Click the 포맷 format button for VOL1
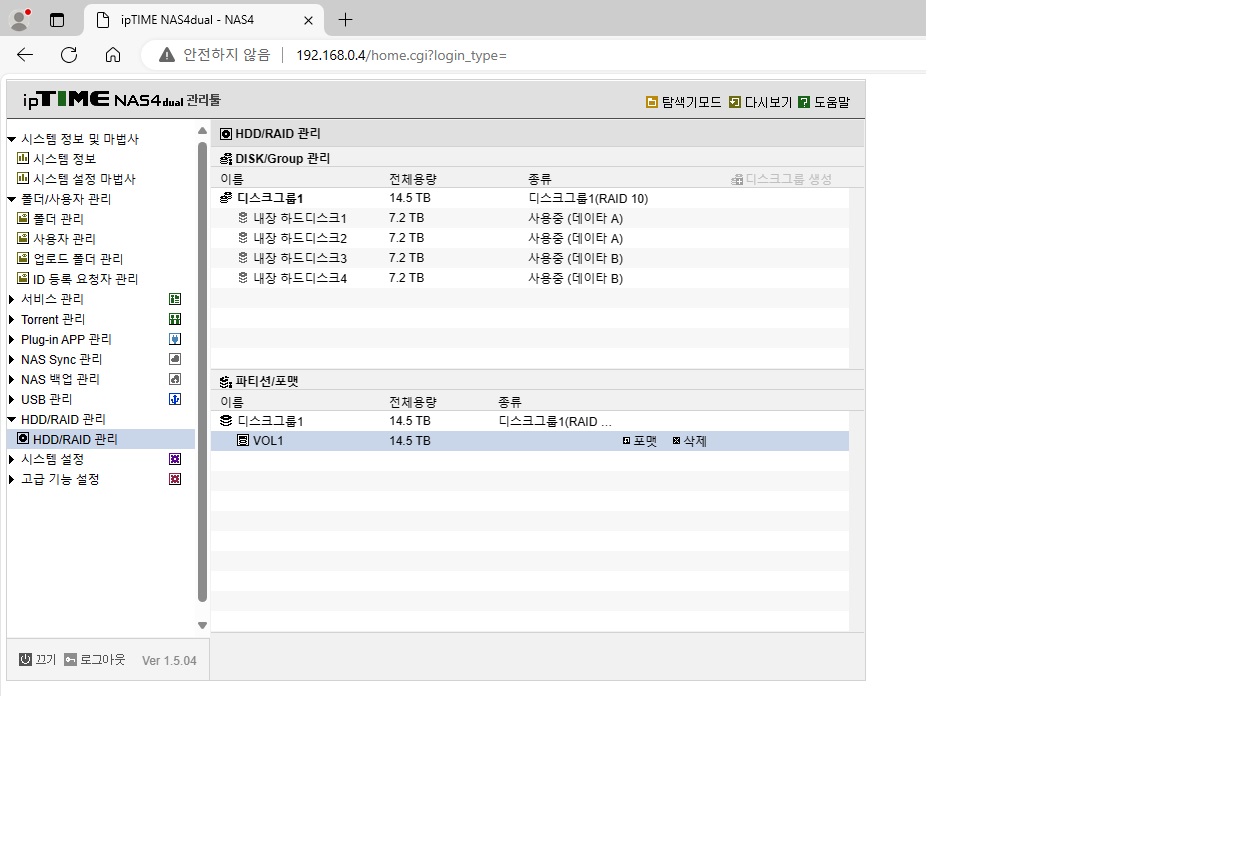Screen dimensions: 1238x866 click(x=640, y=441)
